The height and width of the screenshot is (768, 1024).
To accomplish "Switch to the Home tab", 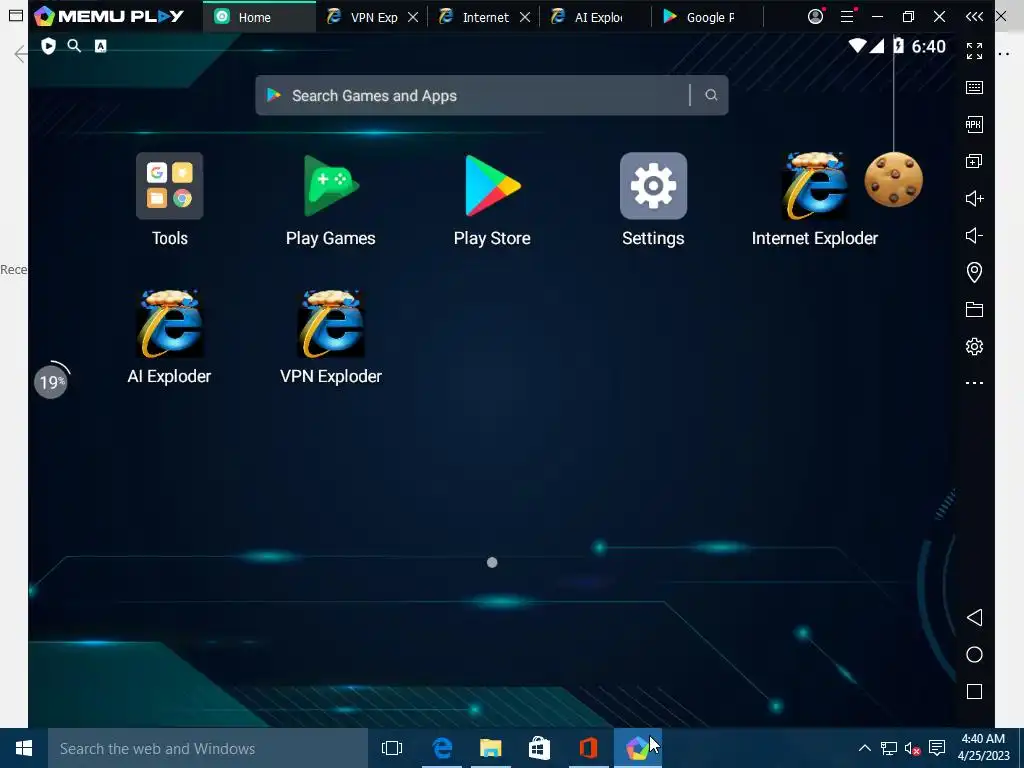I will pyautogui.click(x=259, y=17).
